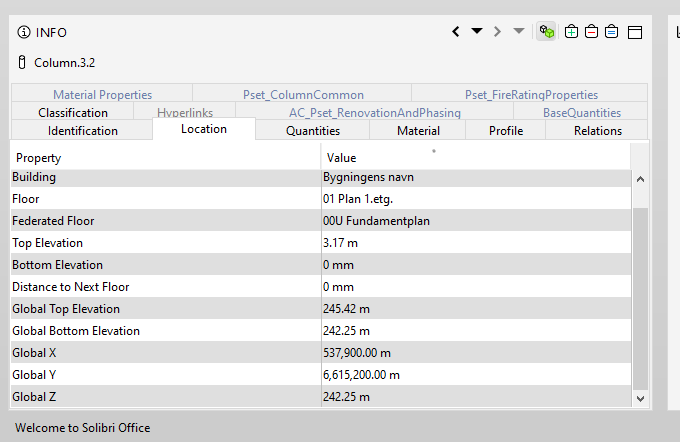Click the forward navigation arrow
The image size is (680, 442).
tap(497, 32)
